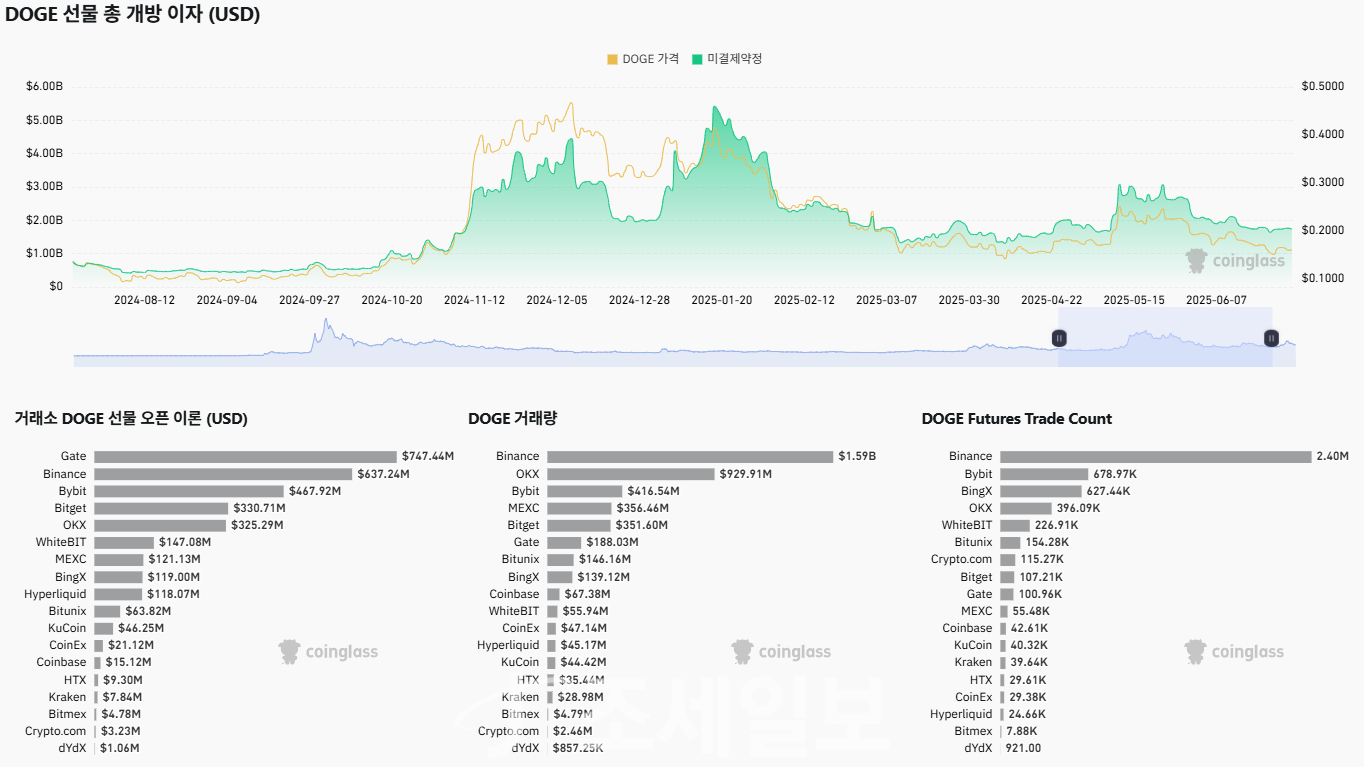Click the left pause-style handle on the range navigator
1364x767 pixels.
[x=1058, y=338]
